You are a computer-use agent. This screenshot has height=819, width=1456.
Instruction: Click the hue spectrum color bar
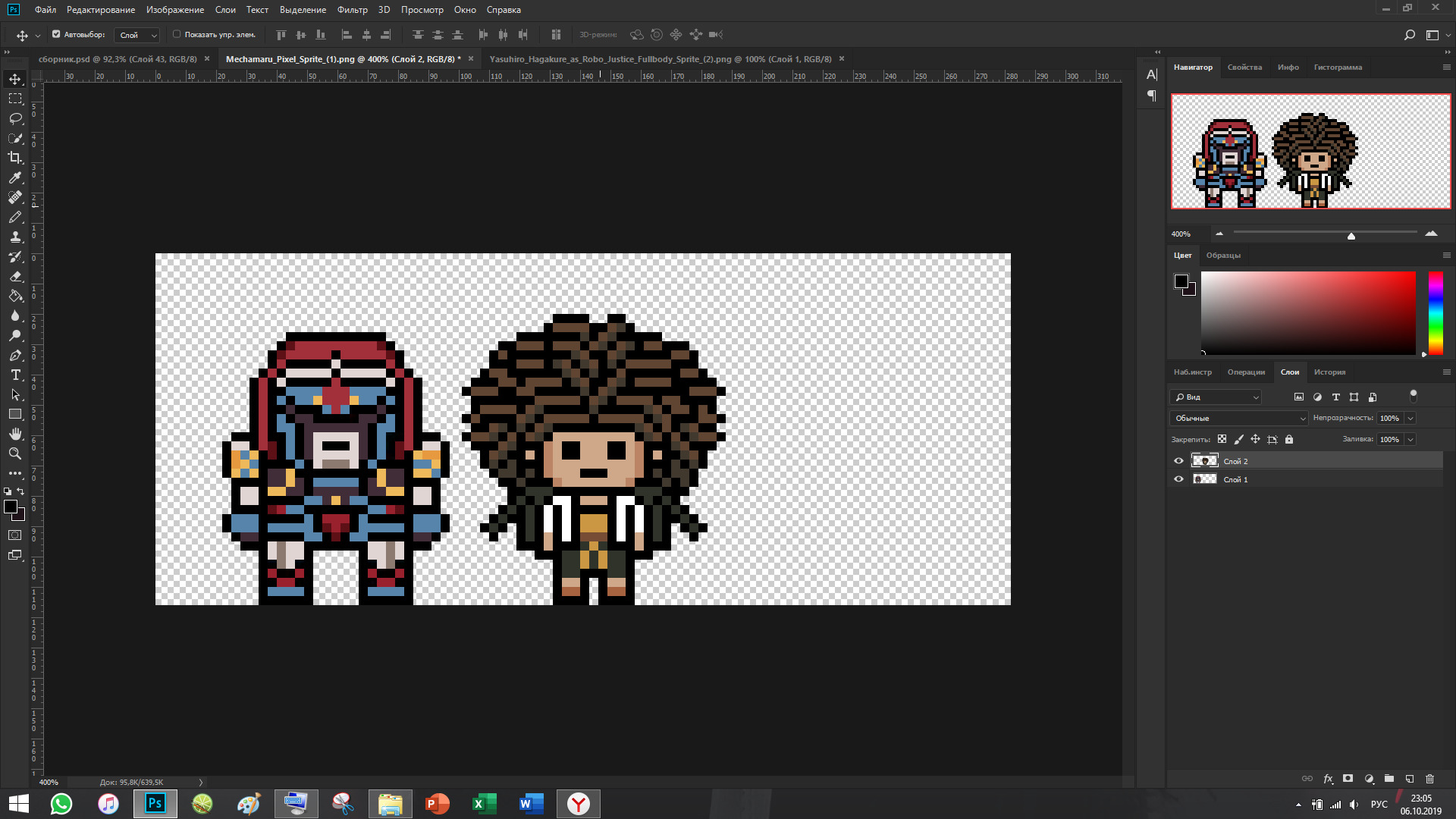pos(1436,312)
